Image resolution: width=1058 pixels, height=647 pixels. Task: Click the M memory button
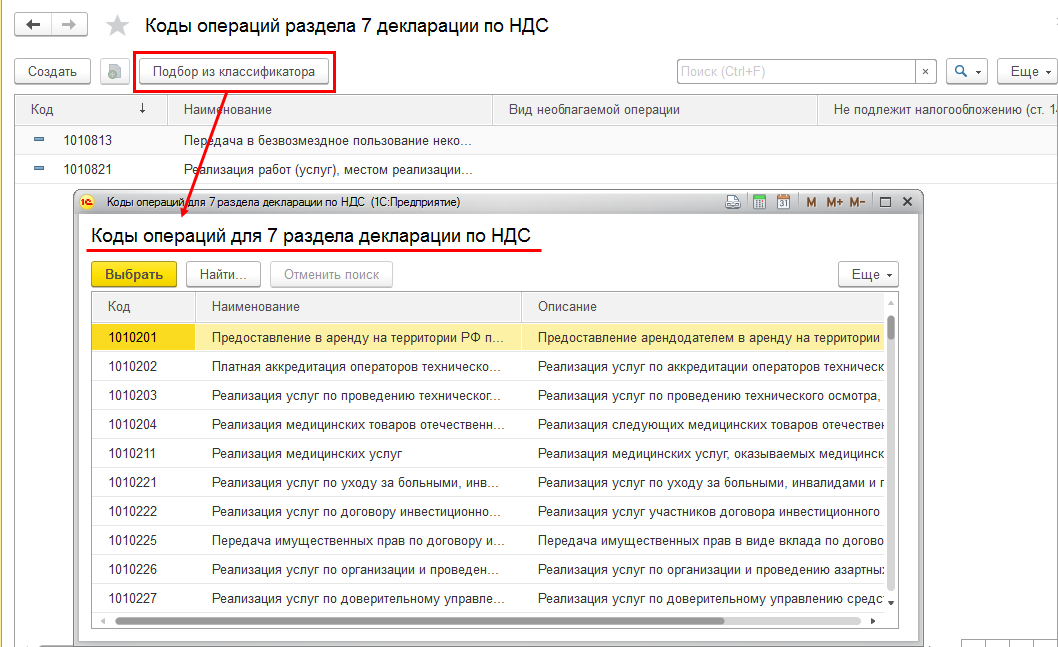pyautogui.click(x=811, y=202)
